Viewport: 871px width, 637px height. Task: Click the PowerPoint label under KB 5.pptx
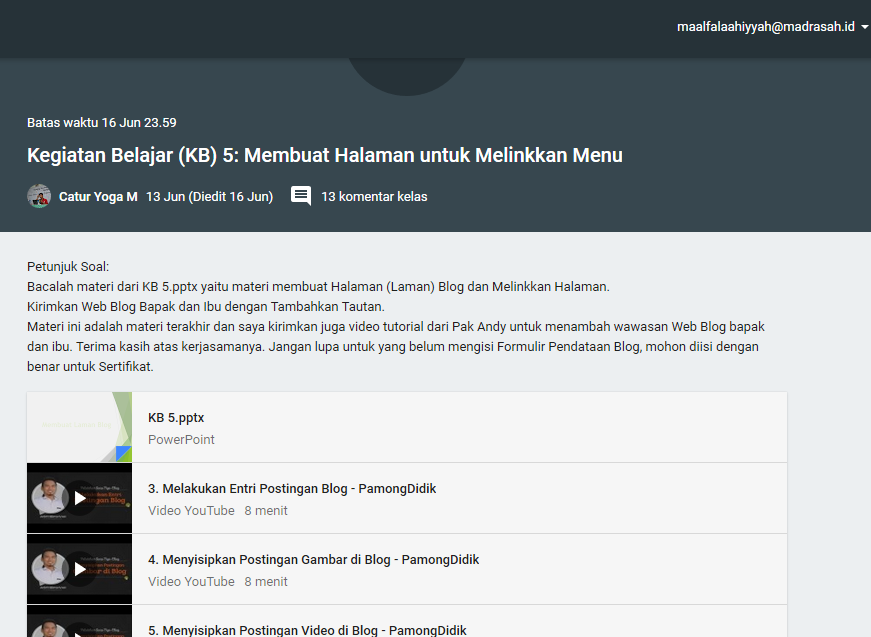pyautogui.click(x=181, y=439)
